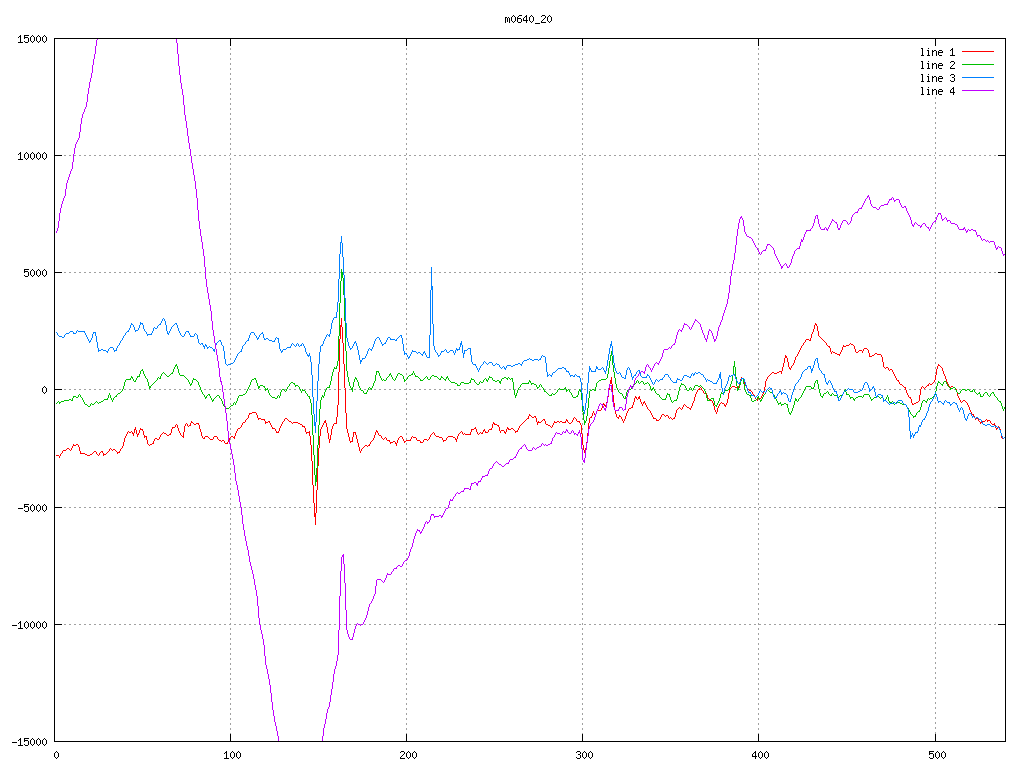Click the chart title m0640_20
The width and height of the screenshot is (1024, 768).
[x=528, y=20]
